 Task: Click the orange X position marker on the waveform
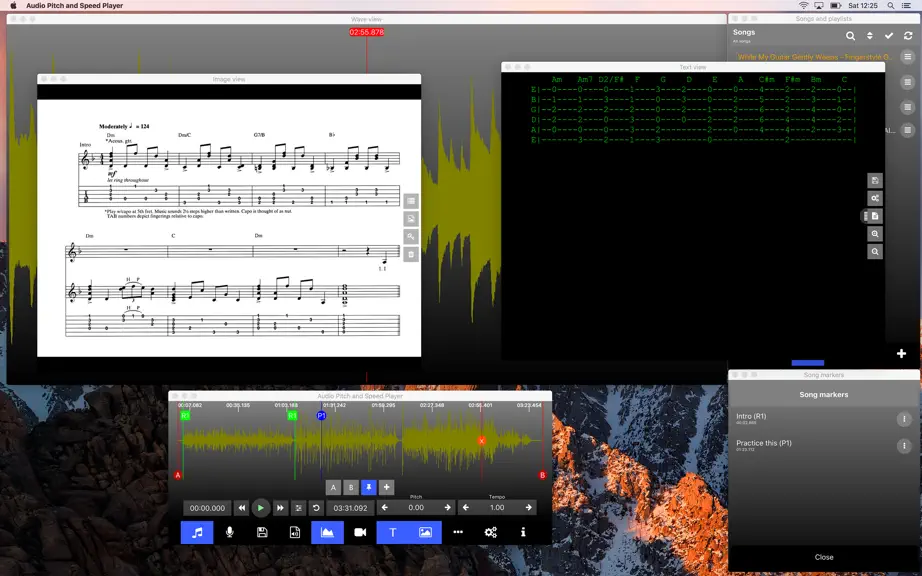(482, 440)
